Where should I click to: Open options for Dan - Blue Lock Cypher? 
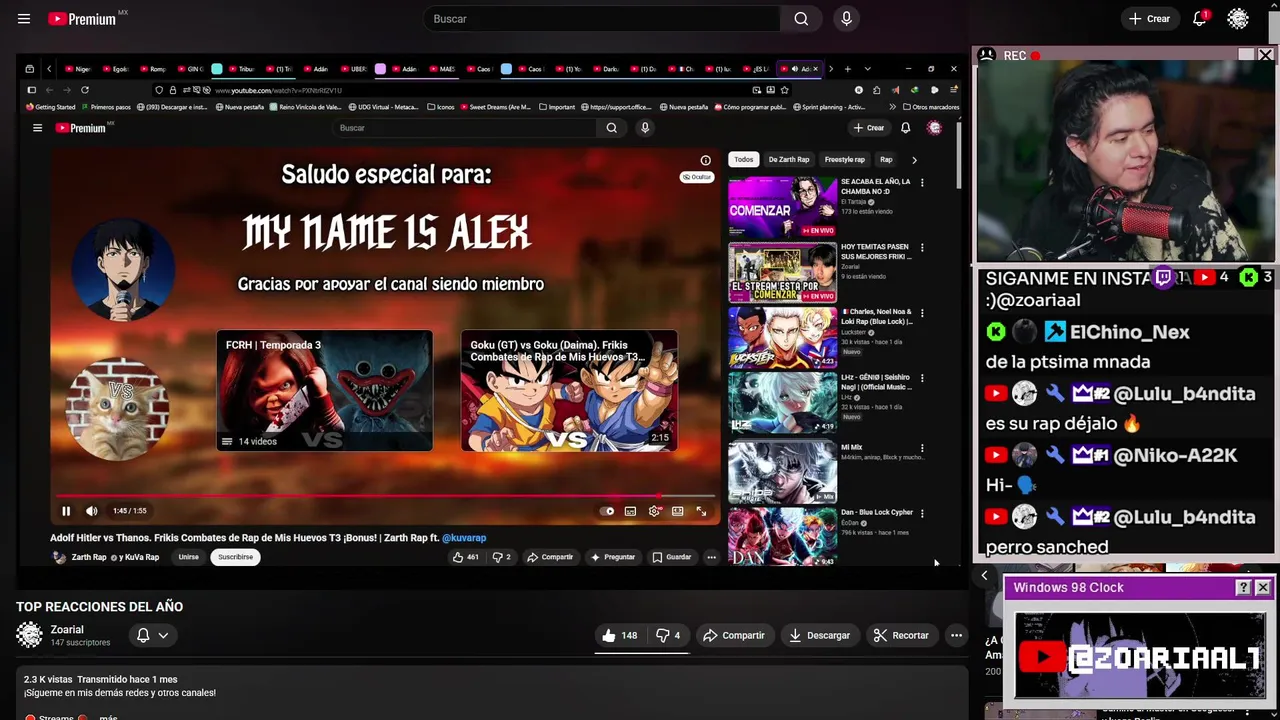click(x=922, y=512)
